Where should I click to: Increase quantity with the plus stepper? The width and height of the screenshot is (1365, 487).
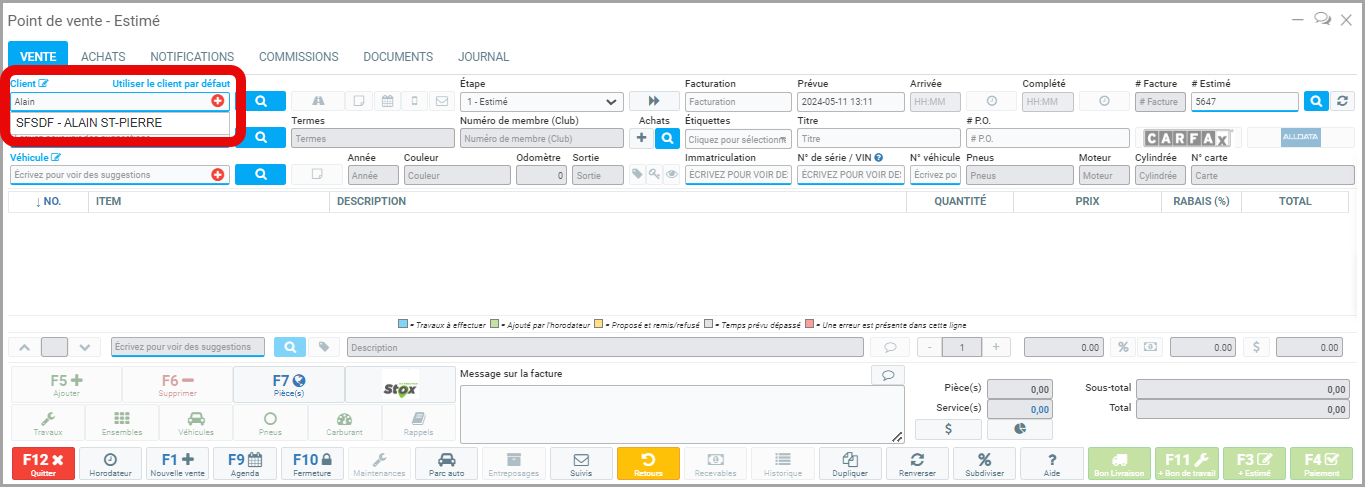click(995, 347)
